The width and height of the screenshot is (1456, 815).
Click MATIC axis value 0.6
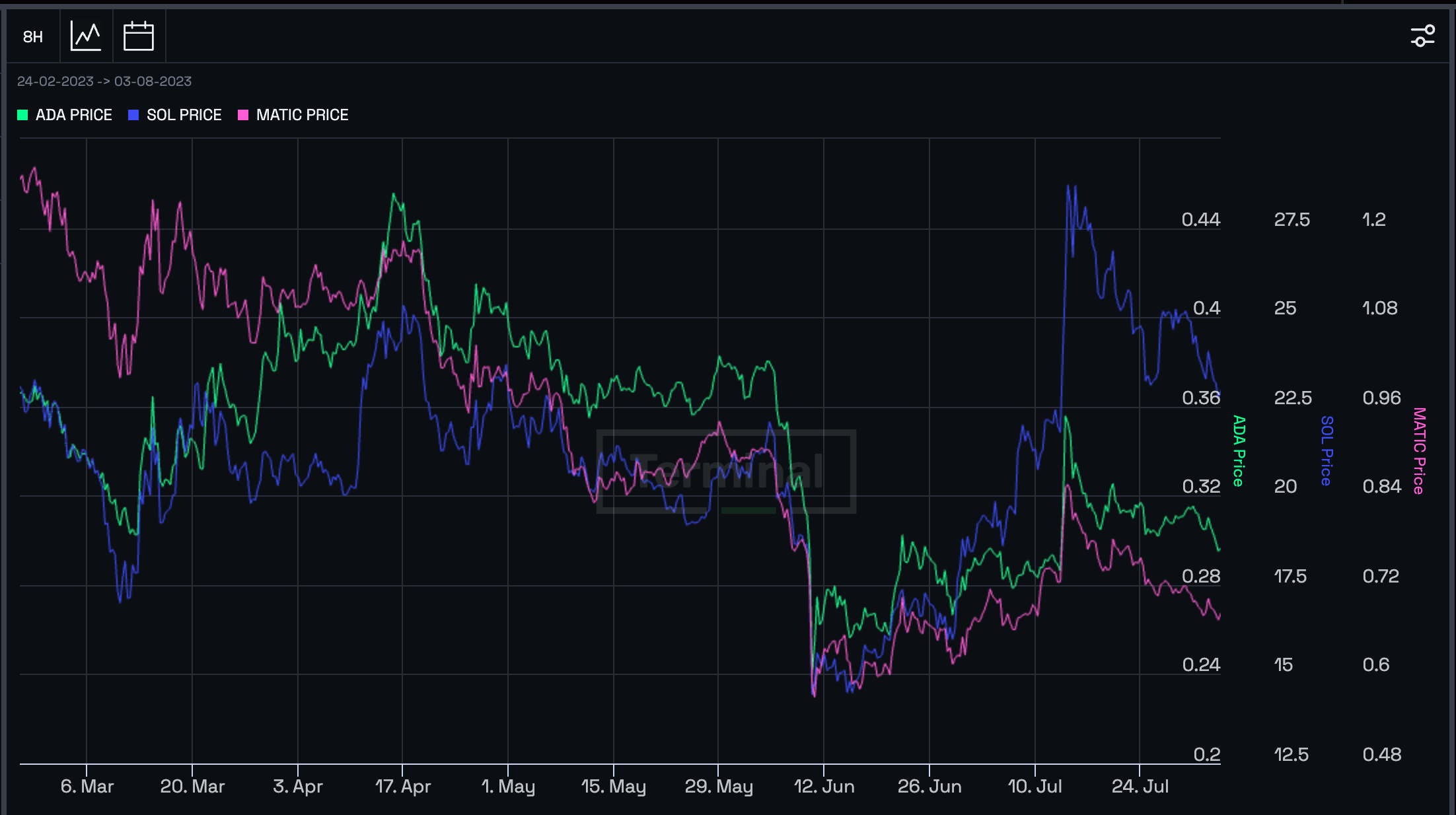[x=1376, y=665]
